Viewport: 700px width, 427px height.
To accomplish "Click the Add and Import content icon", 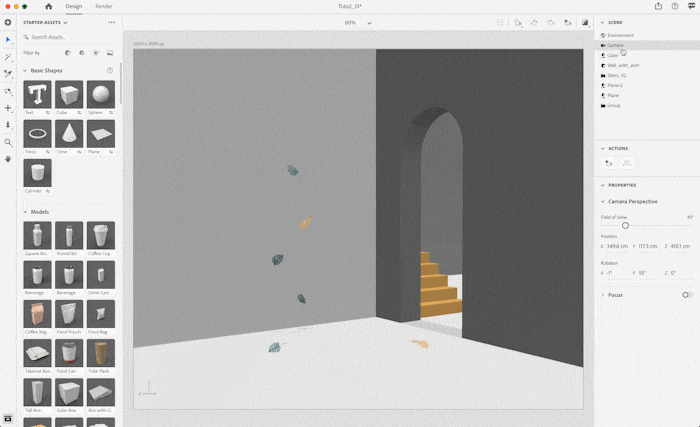I will tap(8, 22).
